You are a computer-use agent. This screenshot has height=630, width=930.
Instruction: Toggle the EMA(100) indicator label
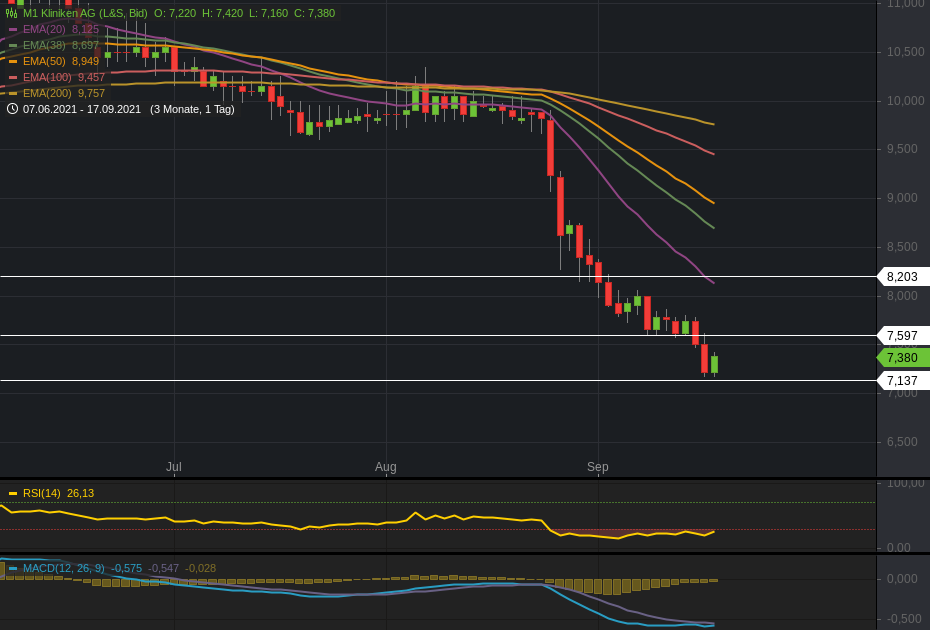(x=47, y=77)
